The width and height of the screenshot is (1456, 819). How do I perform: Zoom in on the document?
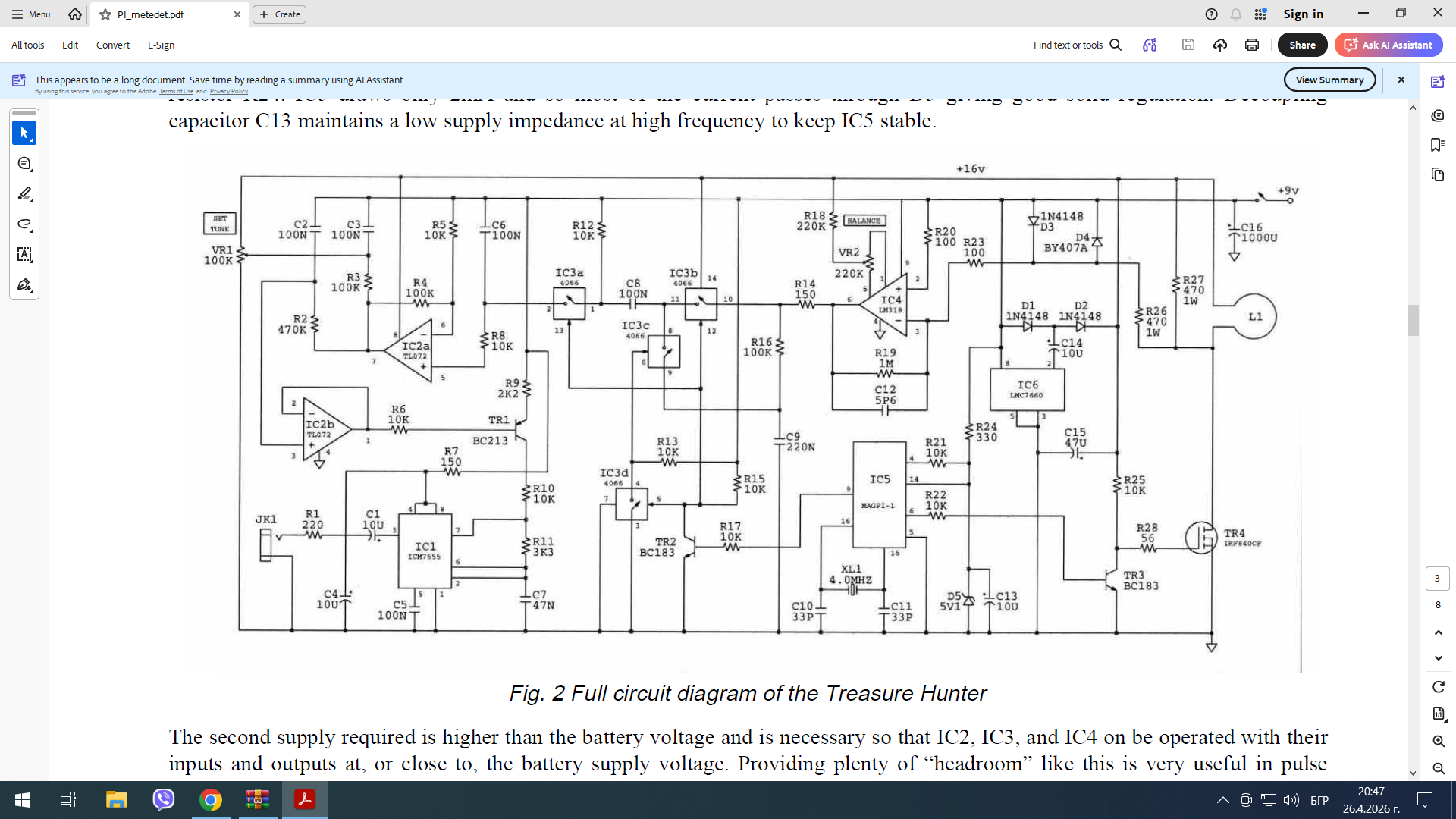coord(1438,741)
